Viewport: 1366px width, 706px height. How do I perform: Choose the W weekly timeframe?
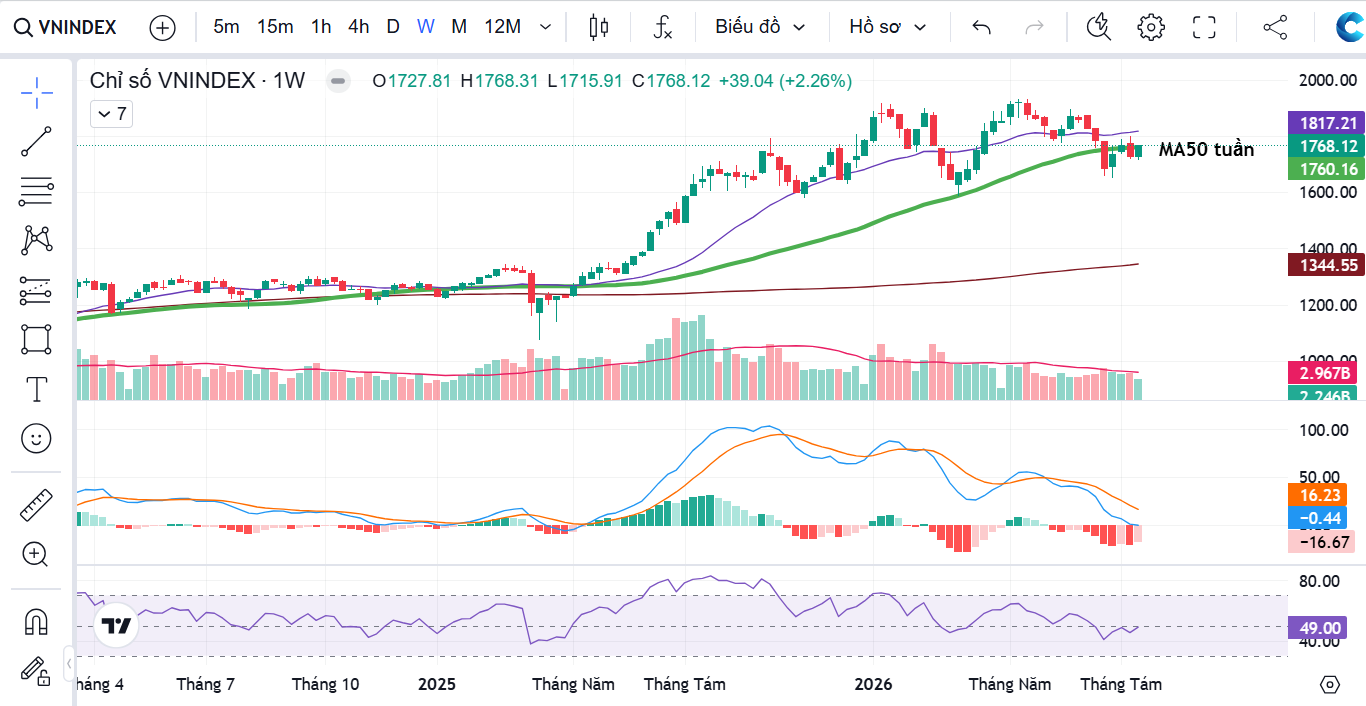tap(426, 27)
